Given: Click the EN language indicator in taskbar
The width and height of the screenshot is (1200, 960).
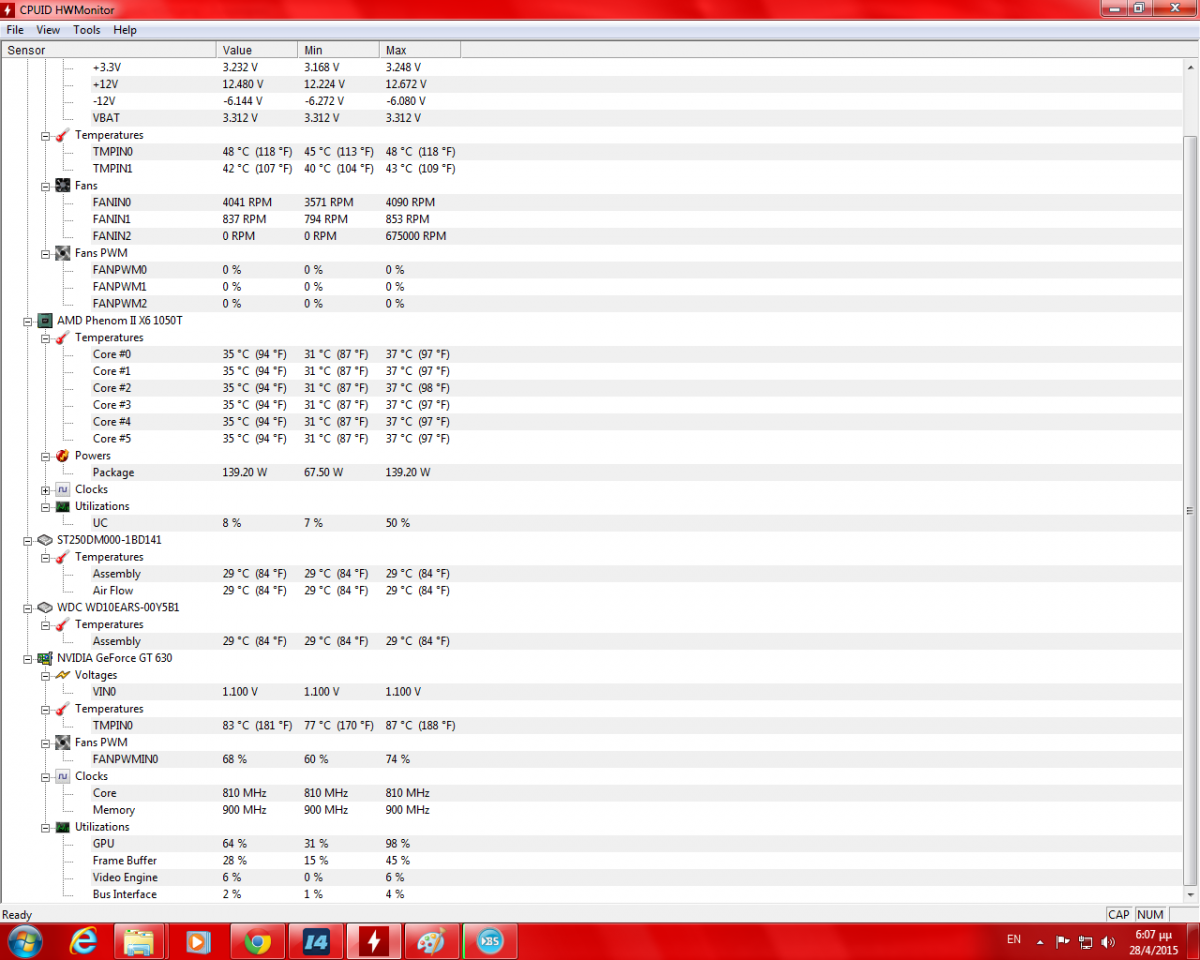Looking at the screenshot, I should [x=1014, y=940].
